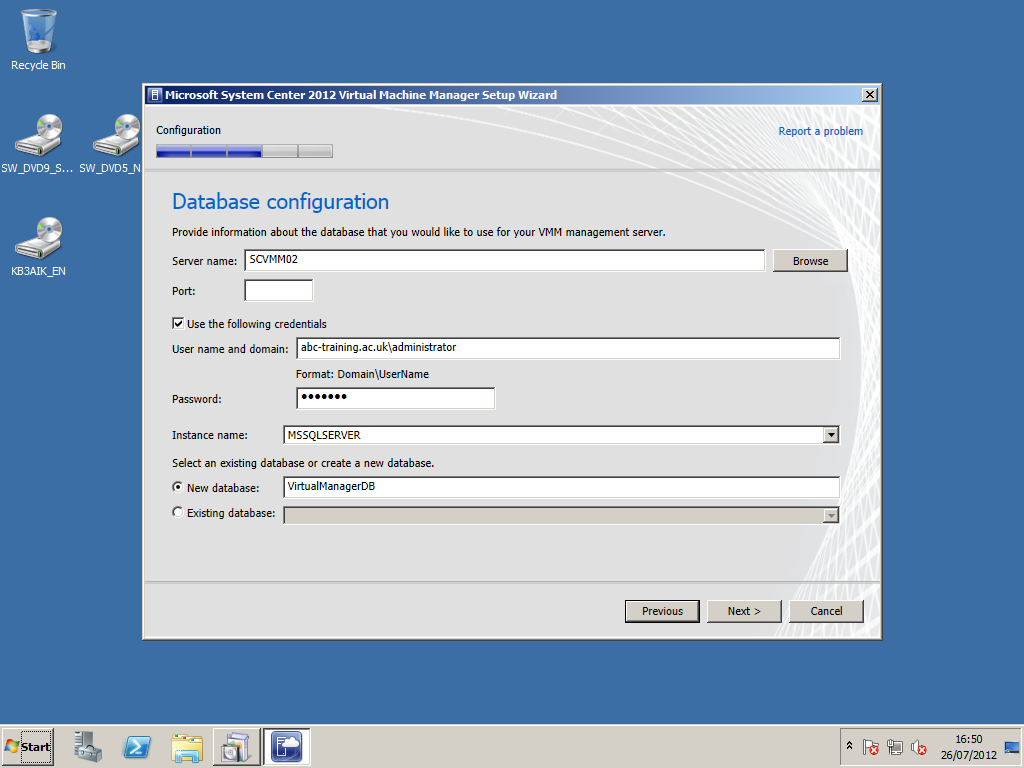Click the Browse button

[810, 261]
